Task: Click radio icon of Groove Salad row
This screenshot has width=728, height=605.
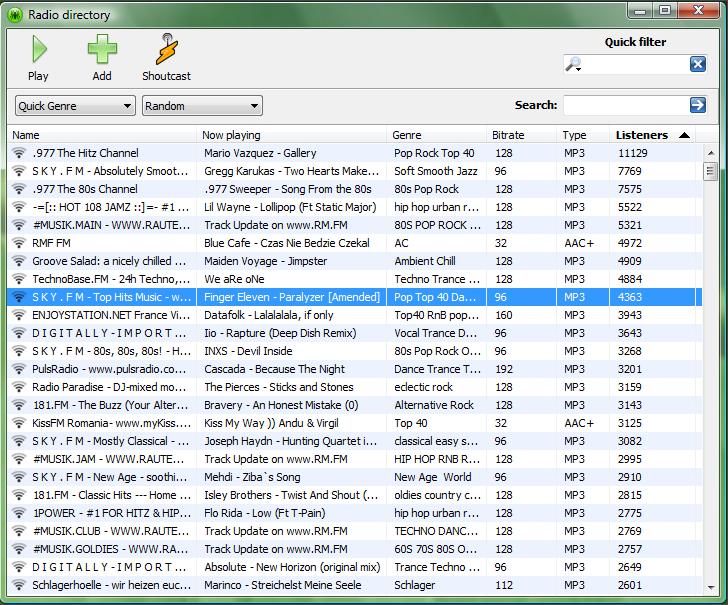Action: [19, 261]
